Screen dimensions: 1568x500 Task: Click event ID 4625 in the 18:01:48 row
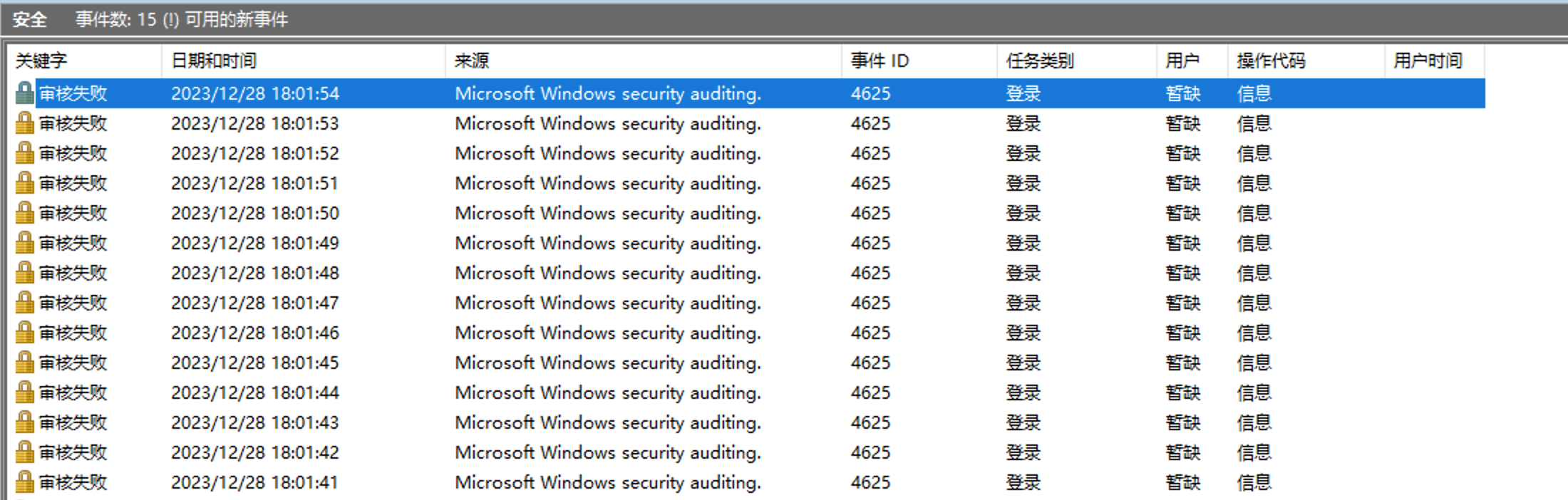tap(870, 273)
